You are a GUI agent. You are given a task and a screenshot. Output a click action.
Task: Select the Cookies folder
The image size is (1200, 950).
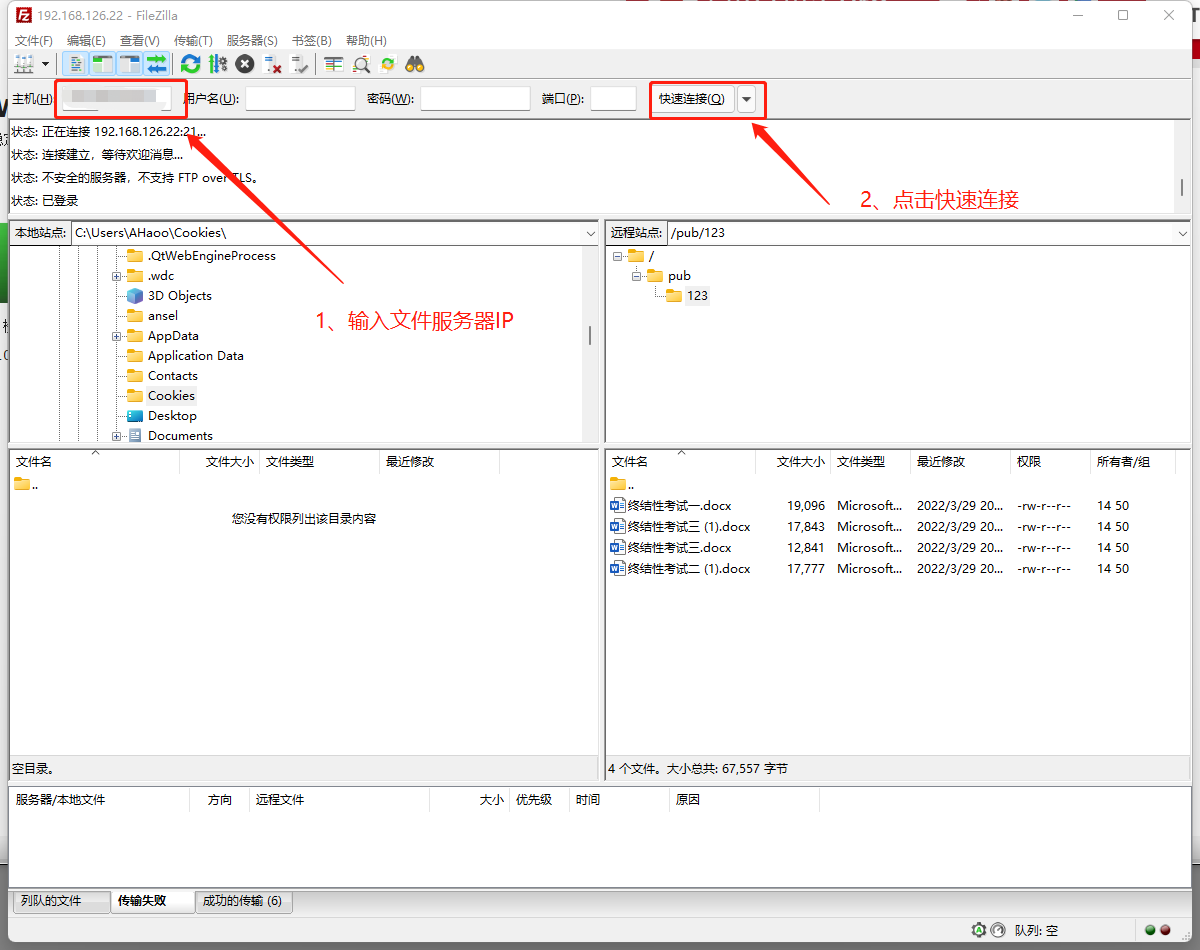[x=171, y=396]
